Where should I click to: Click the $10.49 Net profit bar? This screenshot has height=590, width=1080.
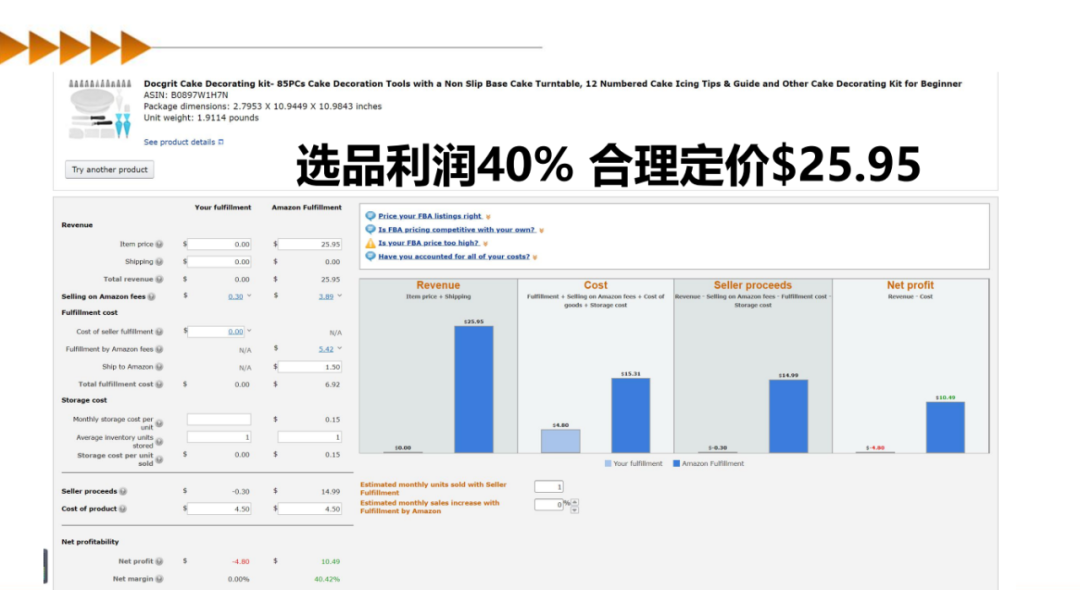tap(946, 427)
